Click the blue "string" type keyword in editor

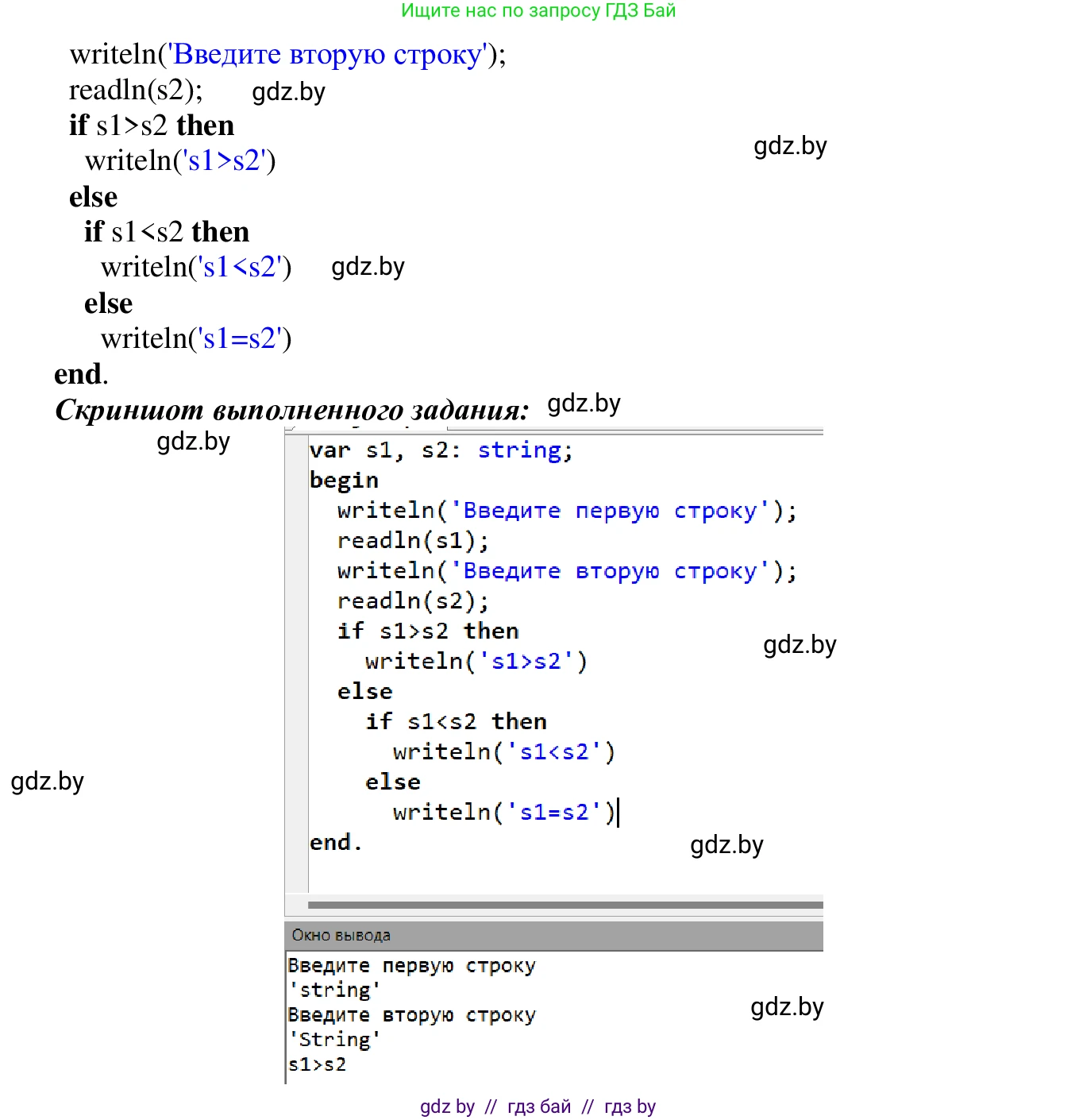[x=520, y=450]
